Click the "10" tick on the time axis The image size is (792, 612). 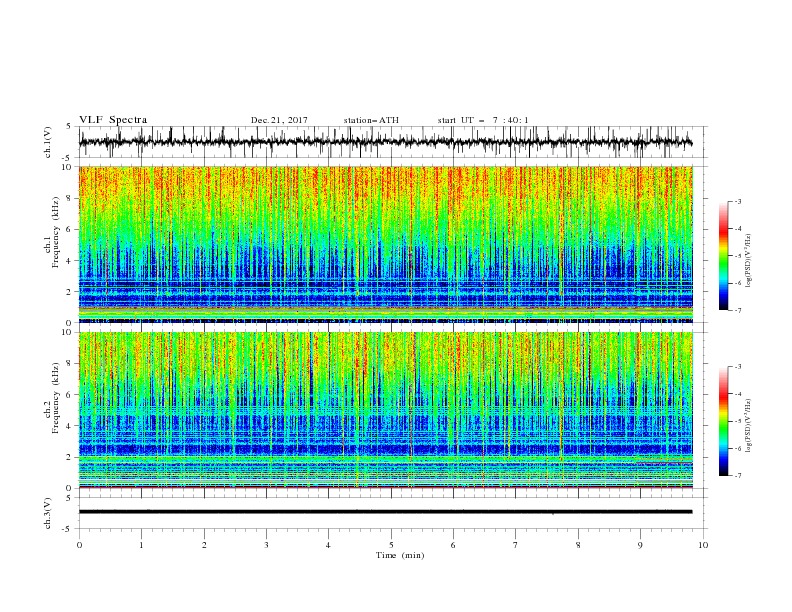703,545
